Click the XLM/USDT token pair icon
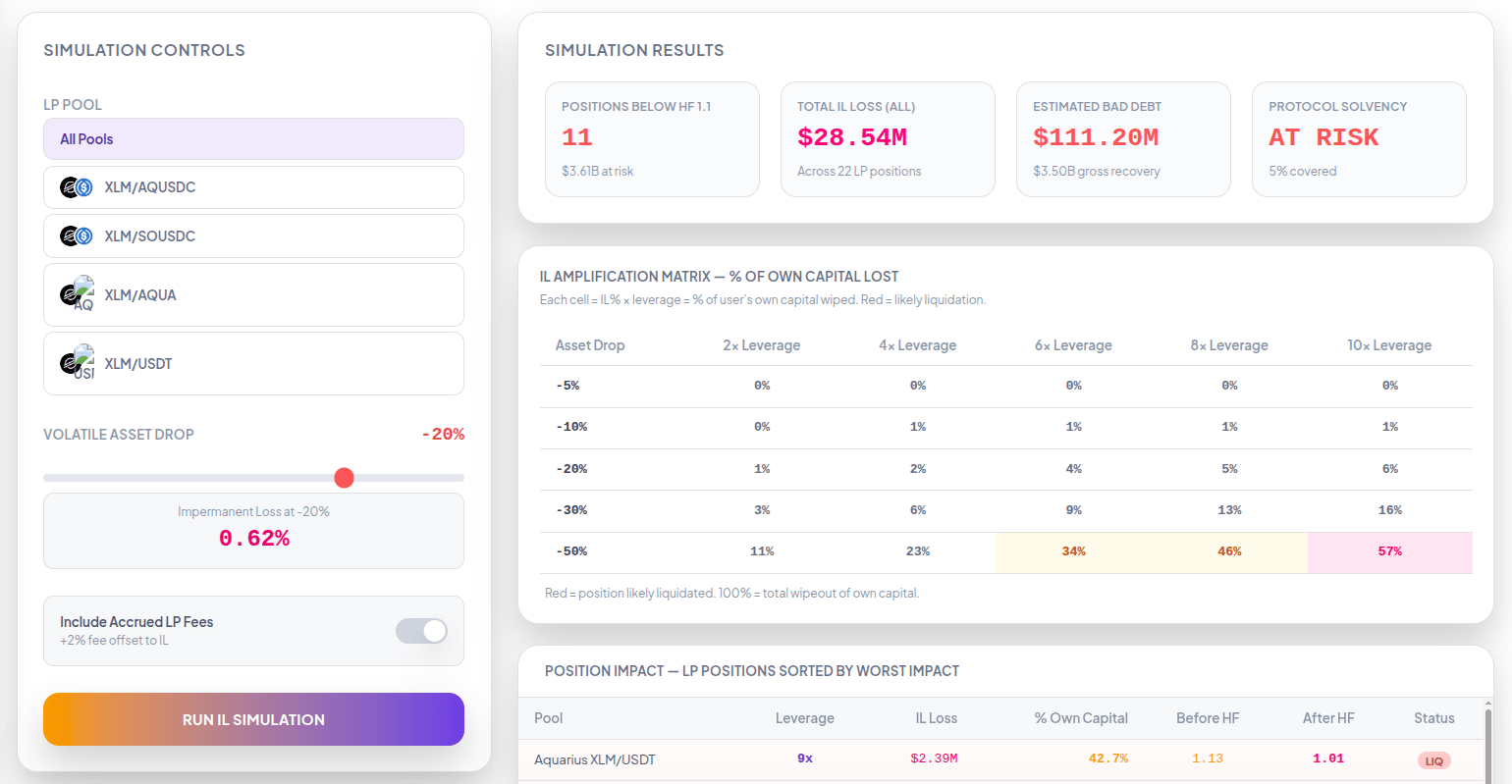The width and height of the screenshot is (1512, 784). [77, 363]
